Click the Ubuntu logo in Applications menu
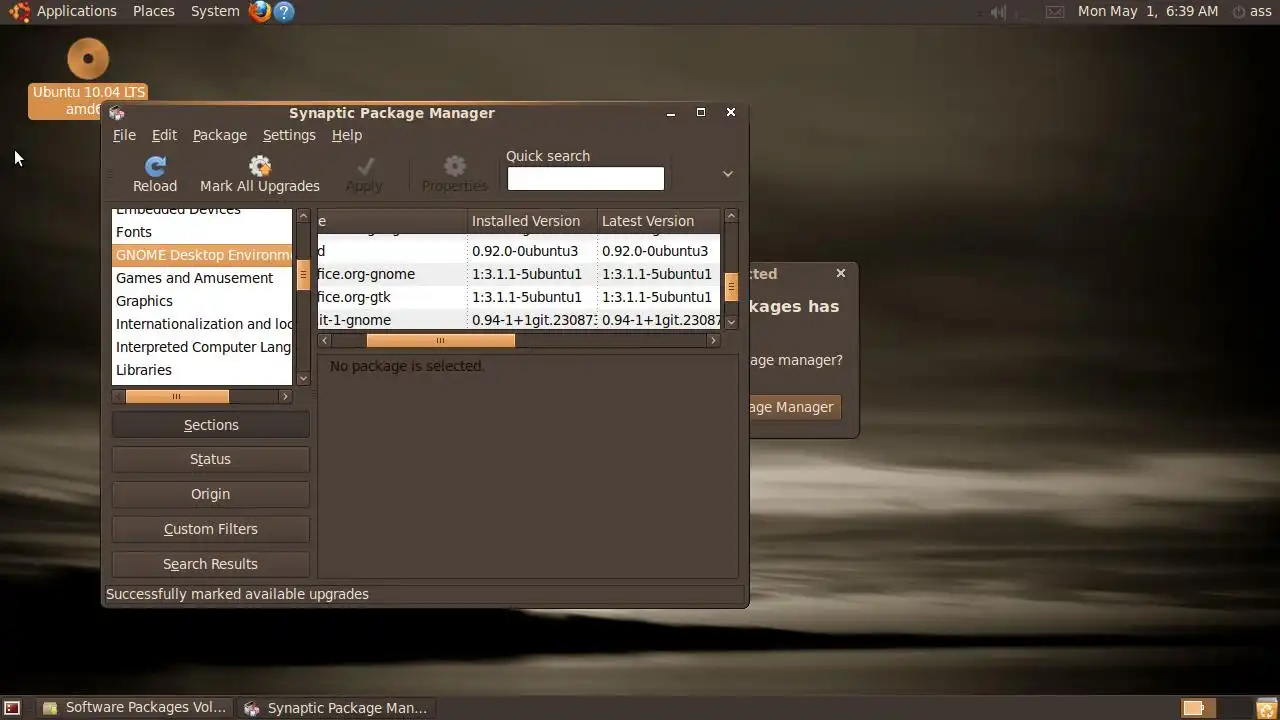The image size is (1280, 720). click(x=19, y=12)
